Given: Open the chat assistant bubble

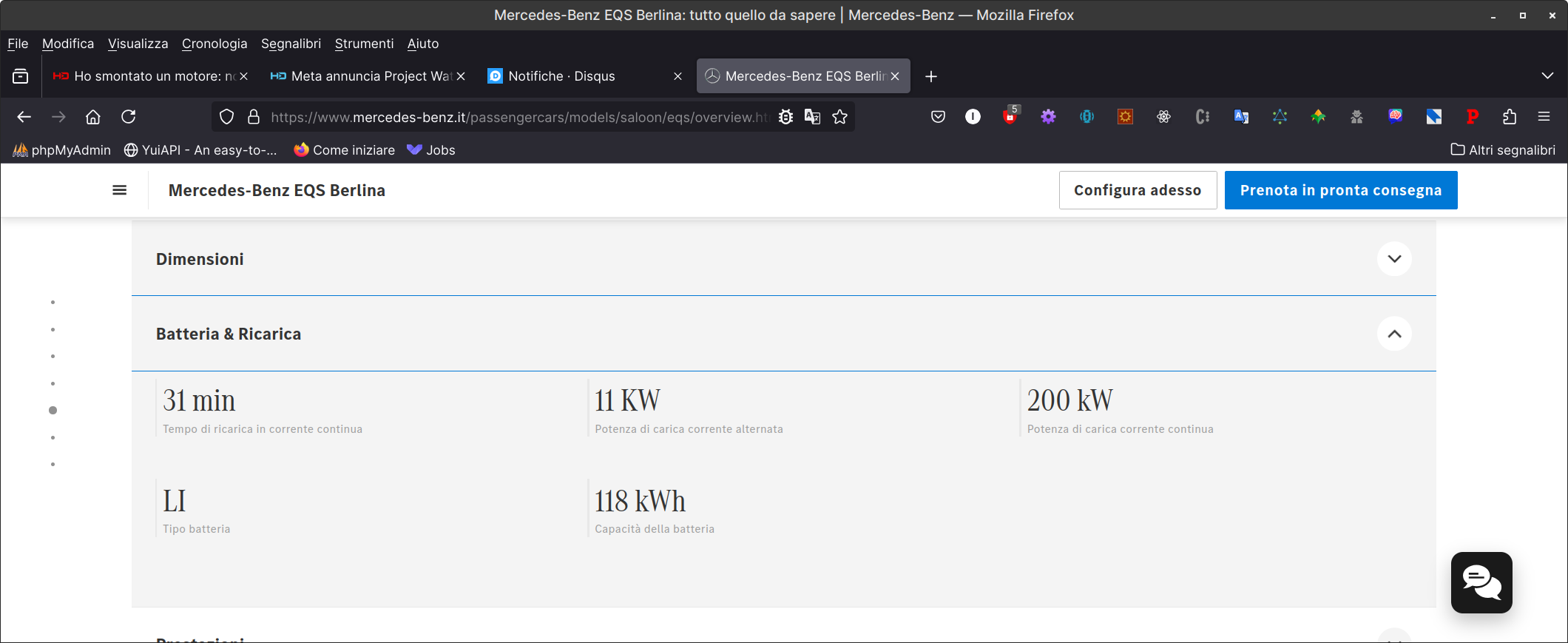Looking at the screenshot, I should click(1481, 582).
